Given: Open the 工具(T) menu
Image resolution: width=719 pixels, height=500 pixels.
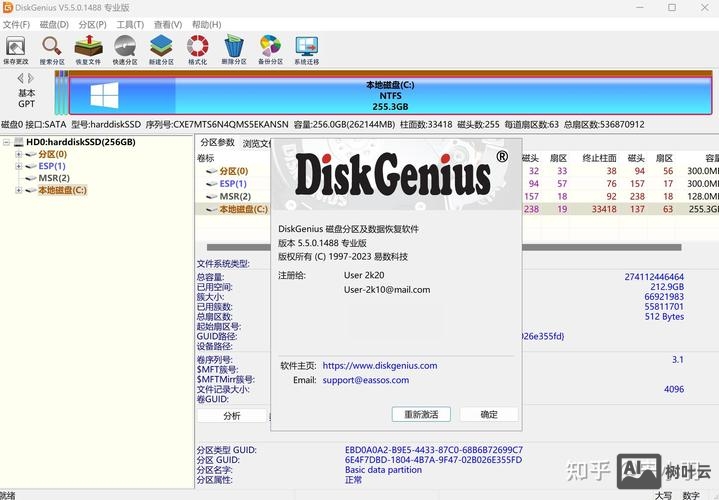Looking at the screenshot, I should 130,25.
